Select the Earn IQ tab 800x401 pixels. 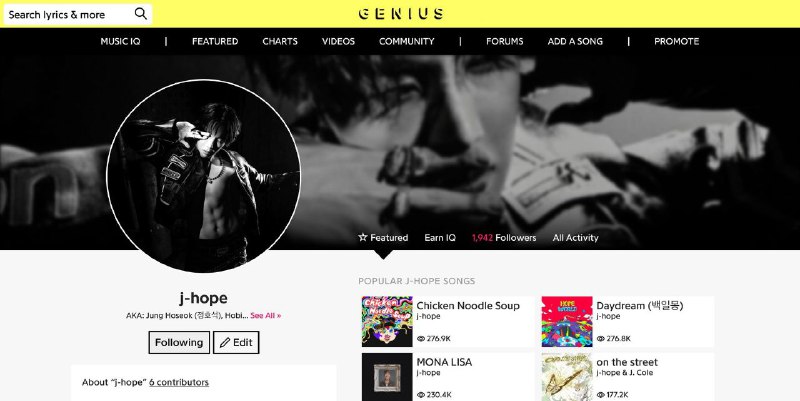coord(440,237)
